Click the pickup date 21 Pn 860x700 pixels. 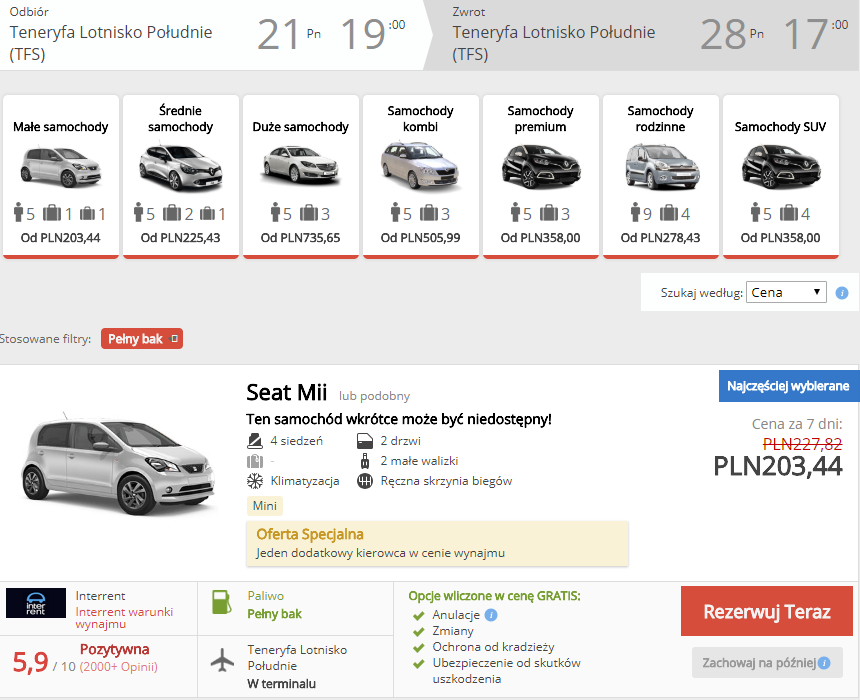coord(289,34)
